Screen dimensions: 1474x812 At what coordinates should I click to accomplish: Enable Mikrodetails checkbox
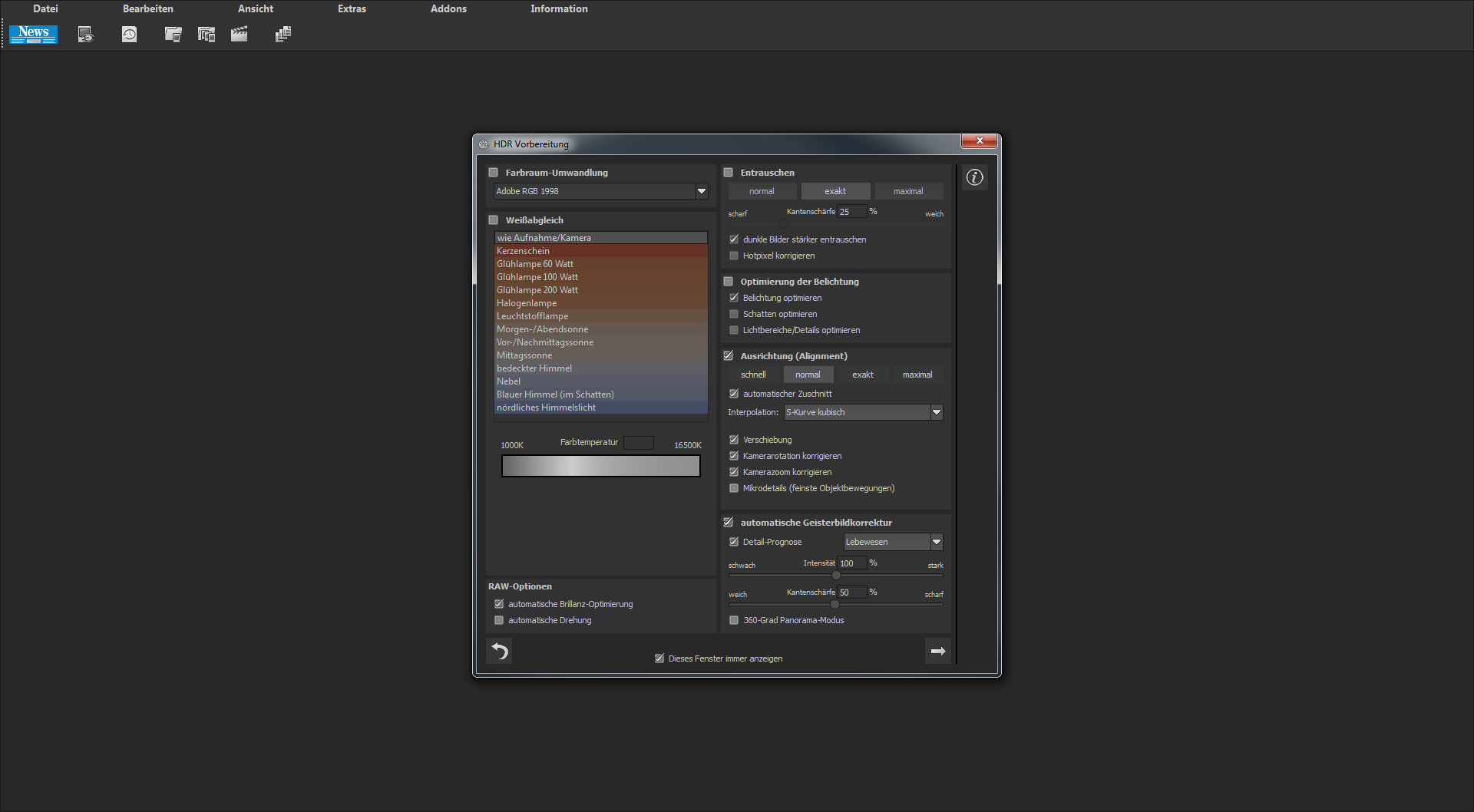tap(734, 488)
